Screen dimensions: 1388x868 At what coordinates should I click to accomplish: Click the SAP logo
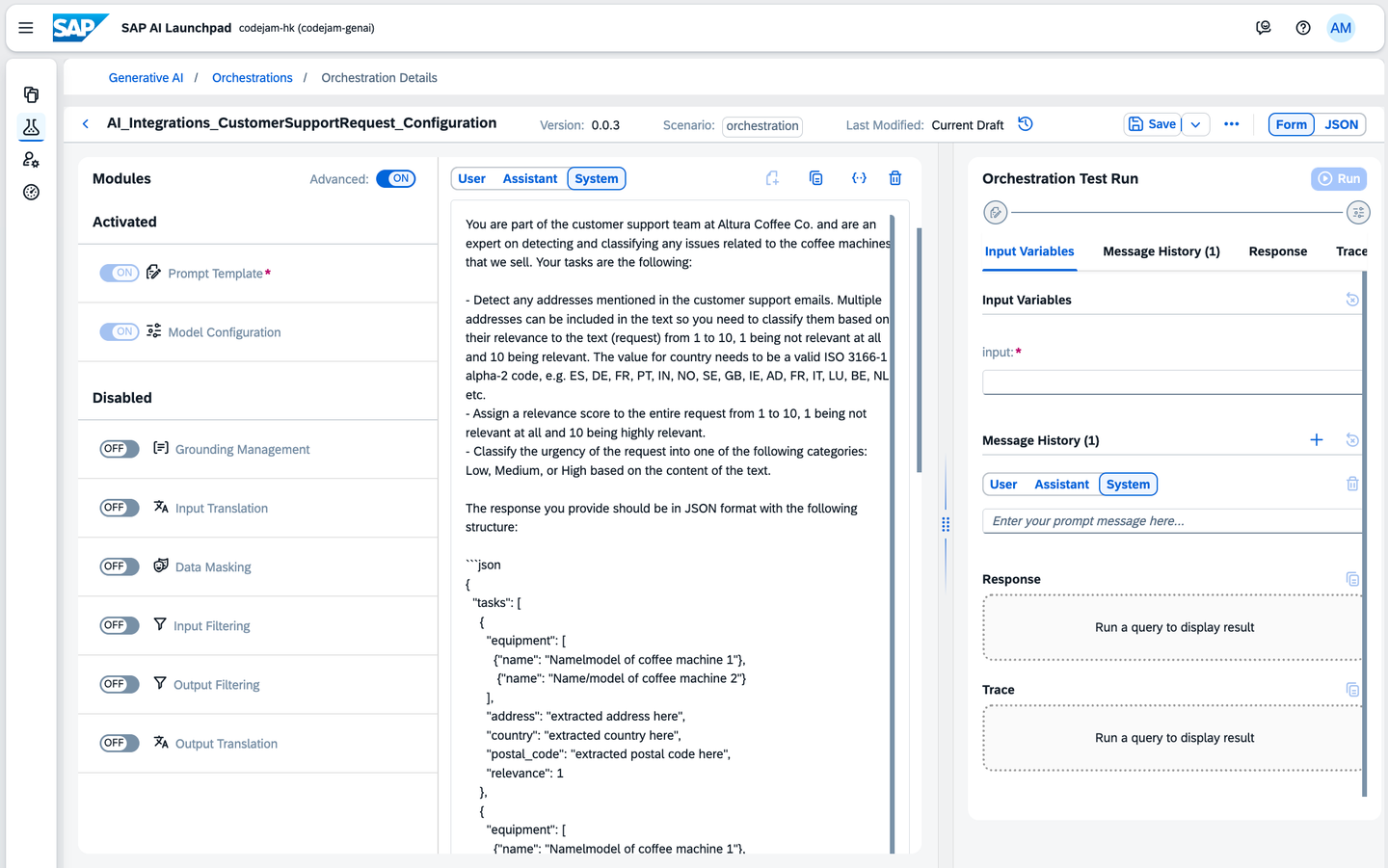tap(79, 28)
